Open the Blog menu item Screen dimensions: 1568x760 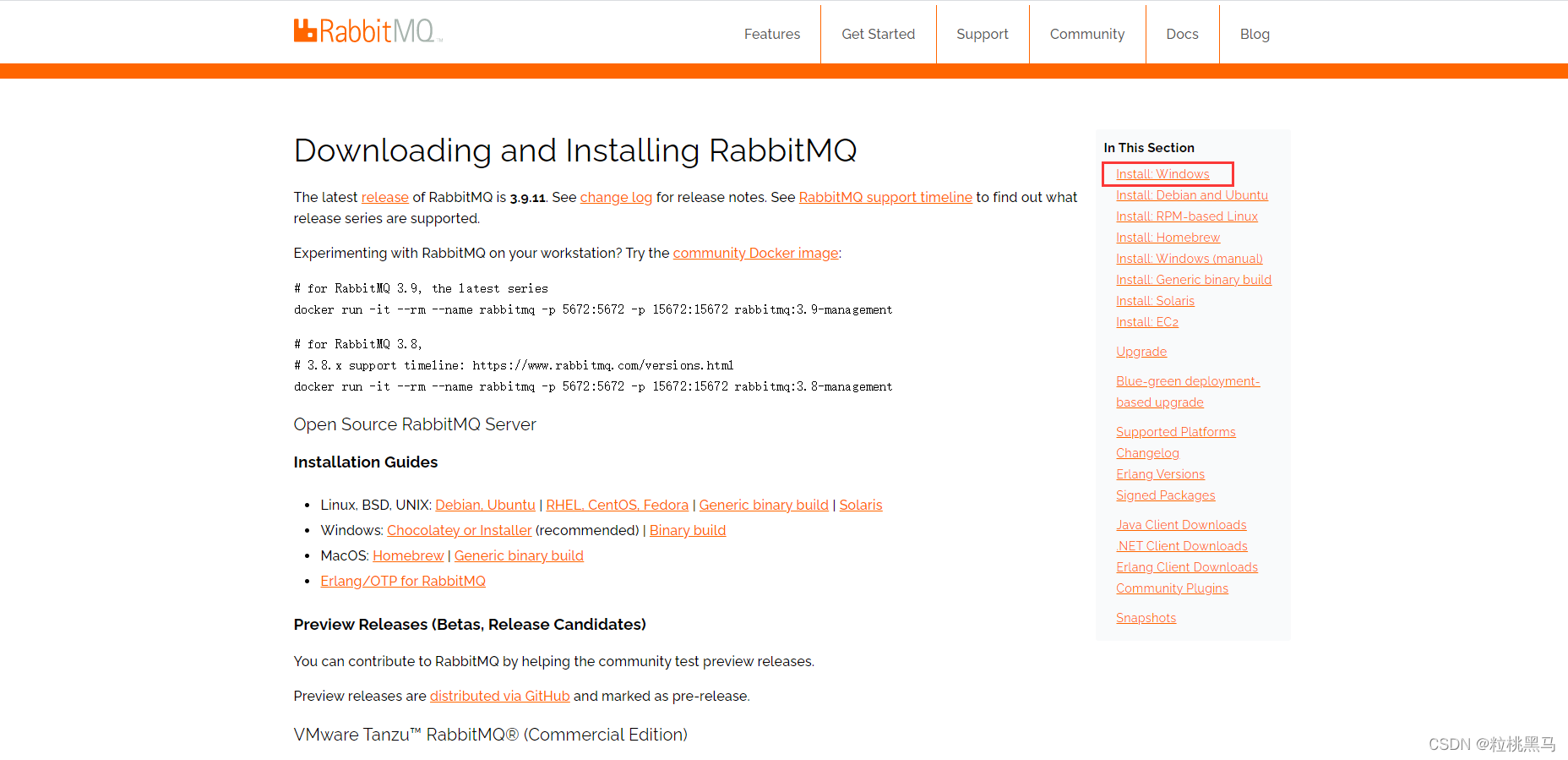pyautogui.click(x=1255, y=34)
